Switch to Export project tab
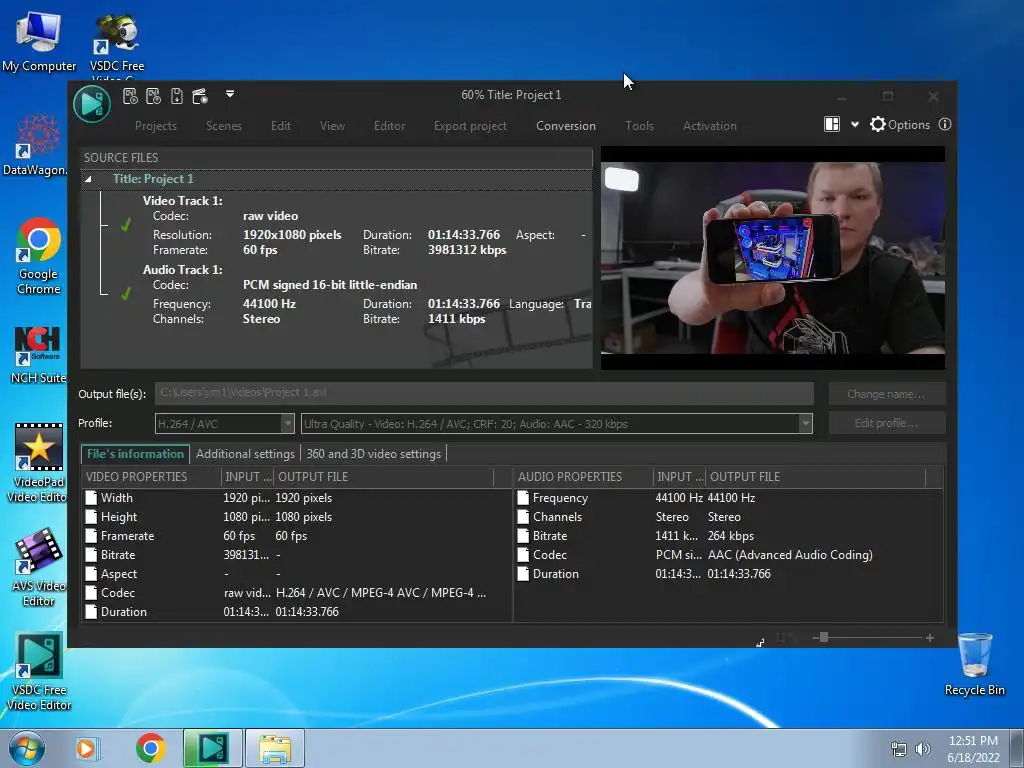1024x768 pixels. pyautogui.click(x=470, y=125)
